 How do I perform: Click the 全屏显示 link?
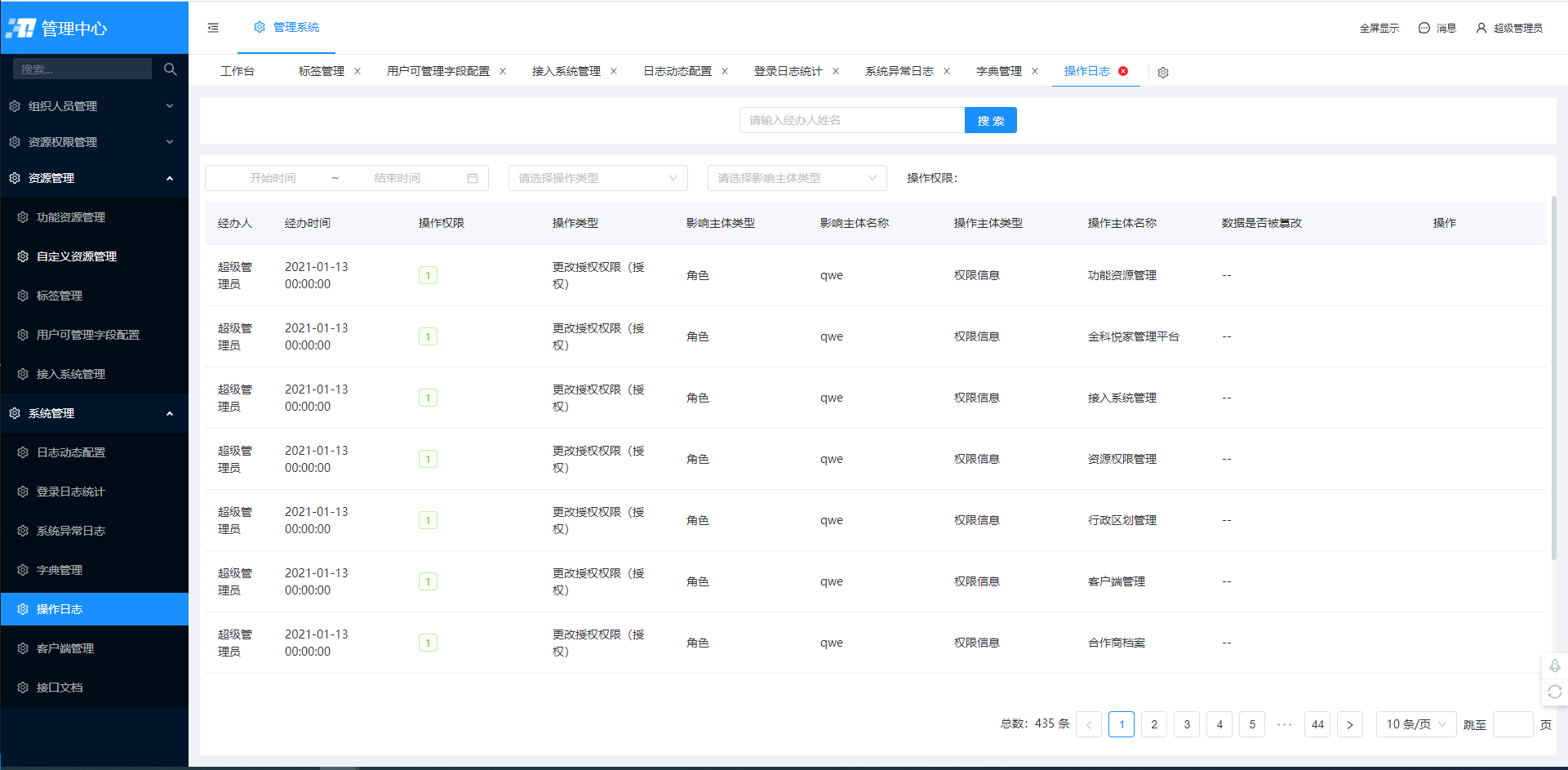pyautogui.click(x=1379, y=28)
